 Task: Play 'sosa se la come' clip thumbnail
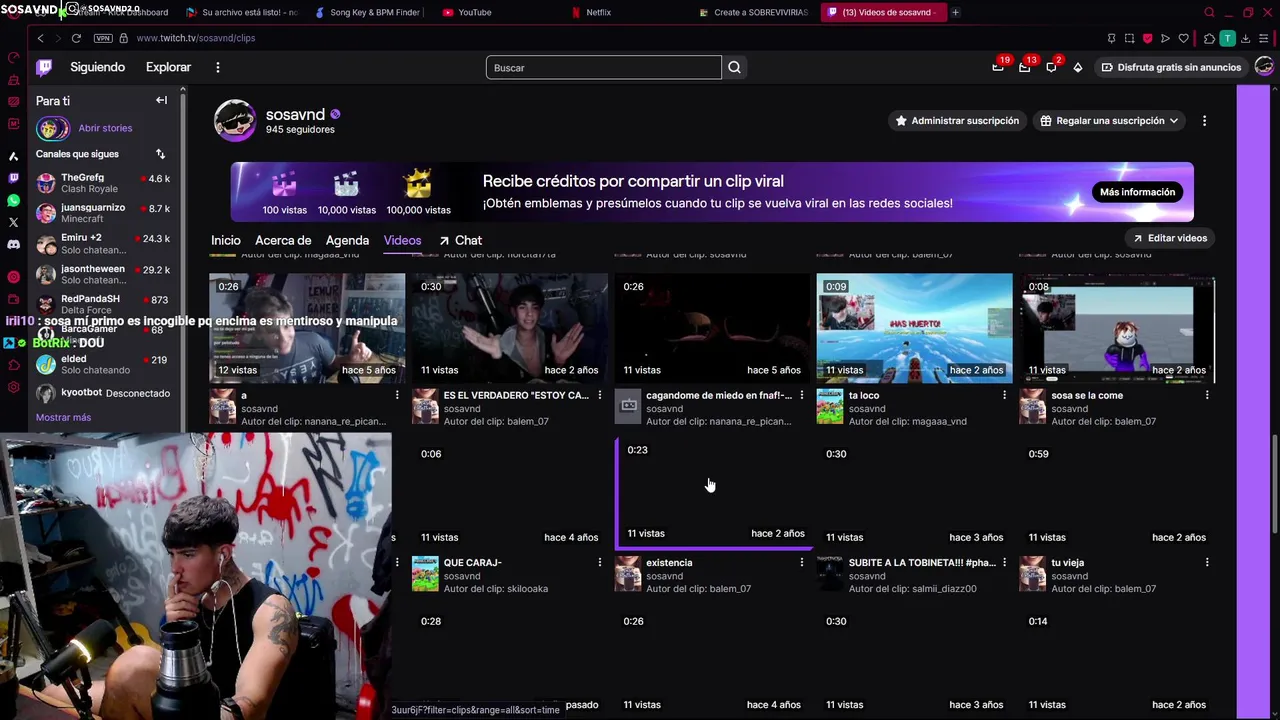coord(1117,328)
